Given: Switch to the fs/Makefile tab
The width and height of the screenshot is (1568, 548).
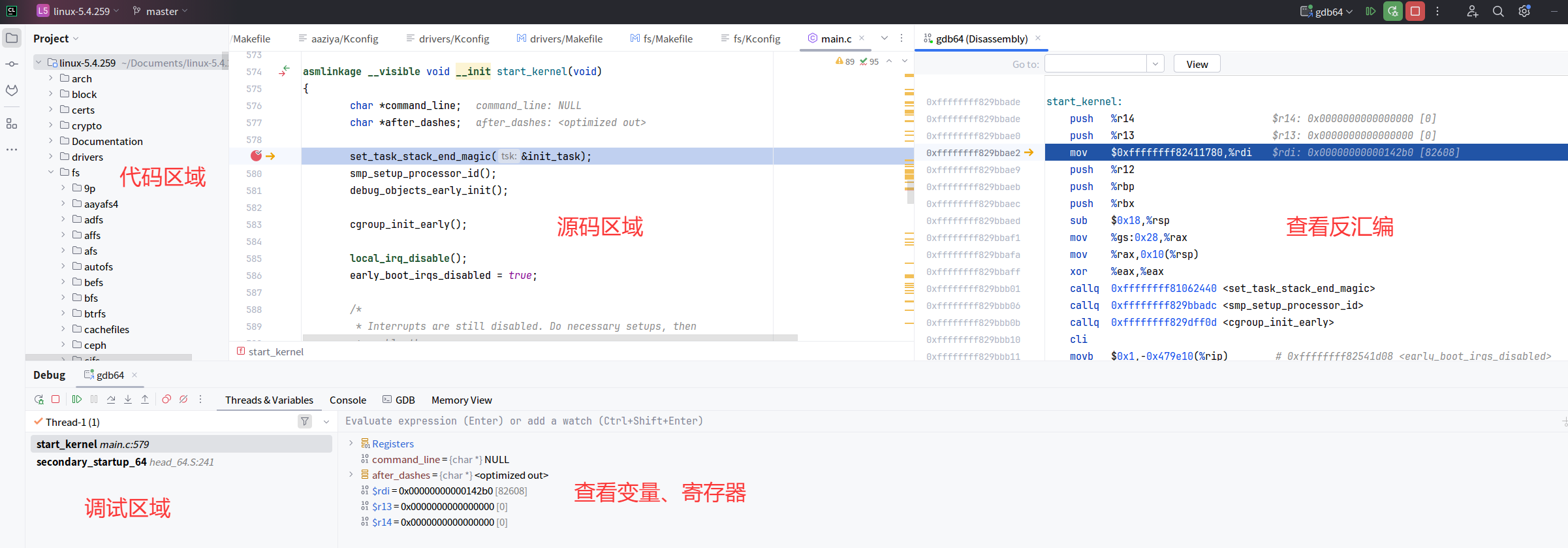Looking at the screenshot, I should (661, 39).
